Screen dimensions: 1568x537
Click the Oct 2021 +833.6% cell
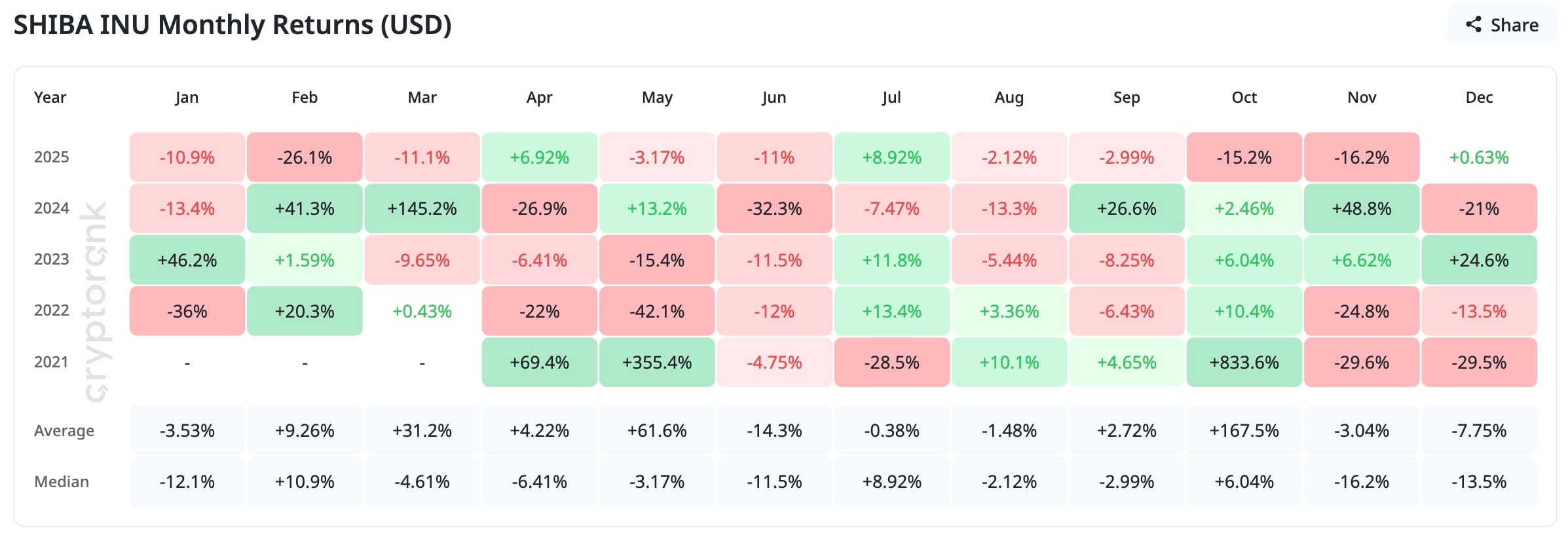[x=1244, y=362]
